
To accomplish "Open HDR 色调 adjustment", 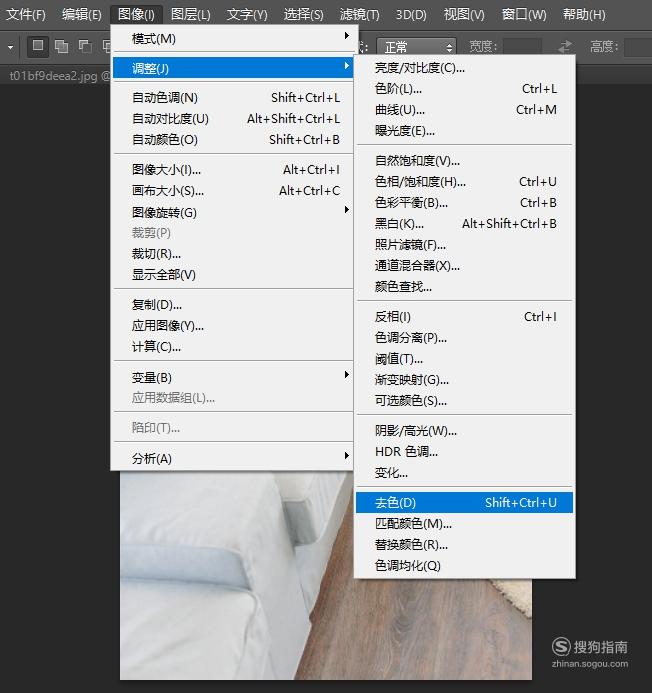I will tap(464, 452).
